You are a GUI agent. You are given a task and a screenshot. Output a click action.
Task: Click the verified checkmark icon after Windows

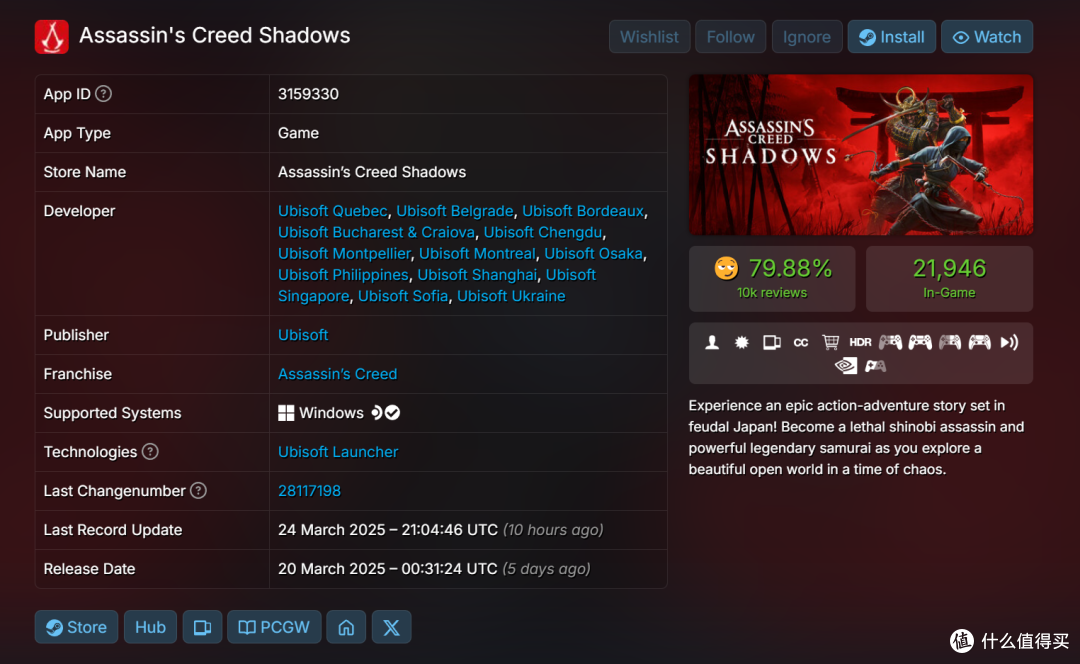[393, 413]
